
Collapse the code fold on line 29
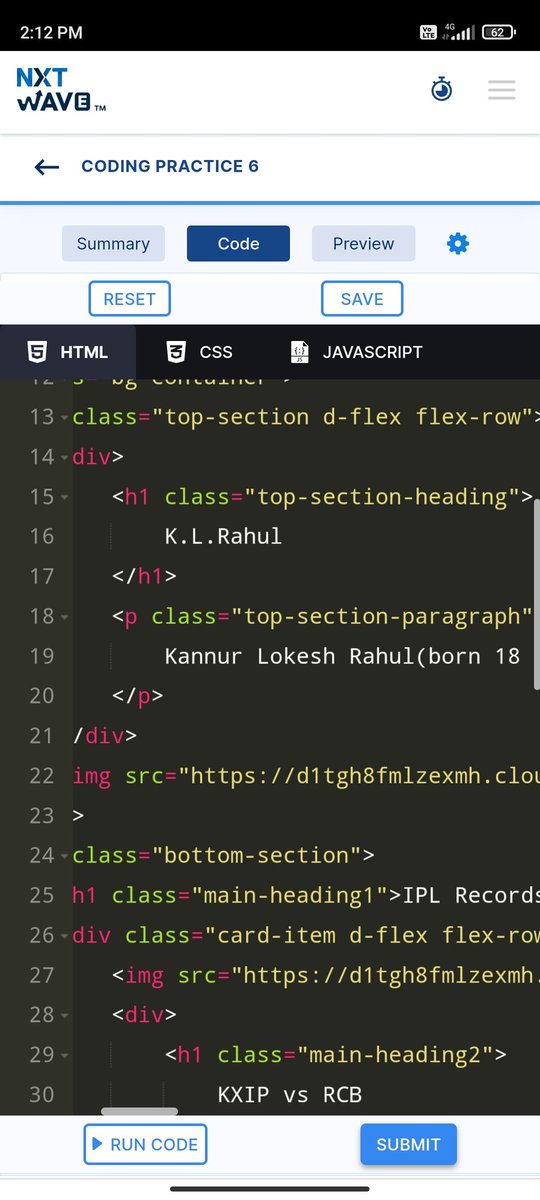(x=65, y=1056)
